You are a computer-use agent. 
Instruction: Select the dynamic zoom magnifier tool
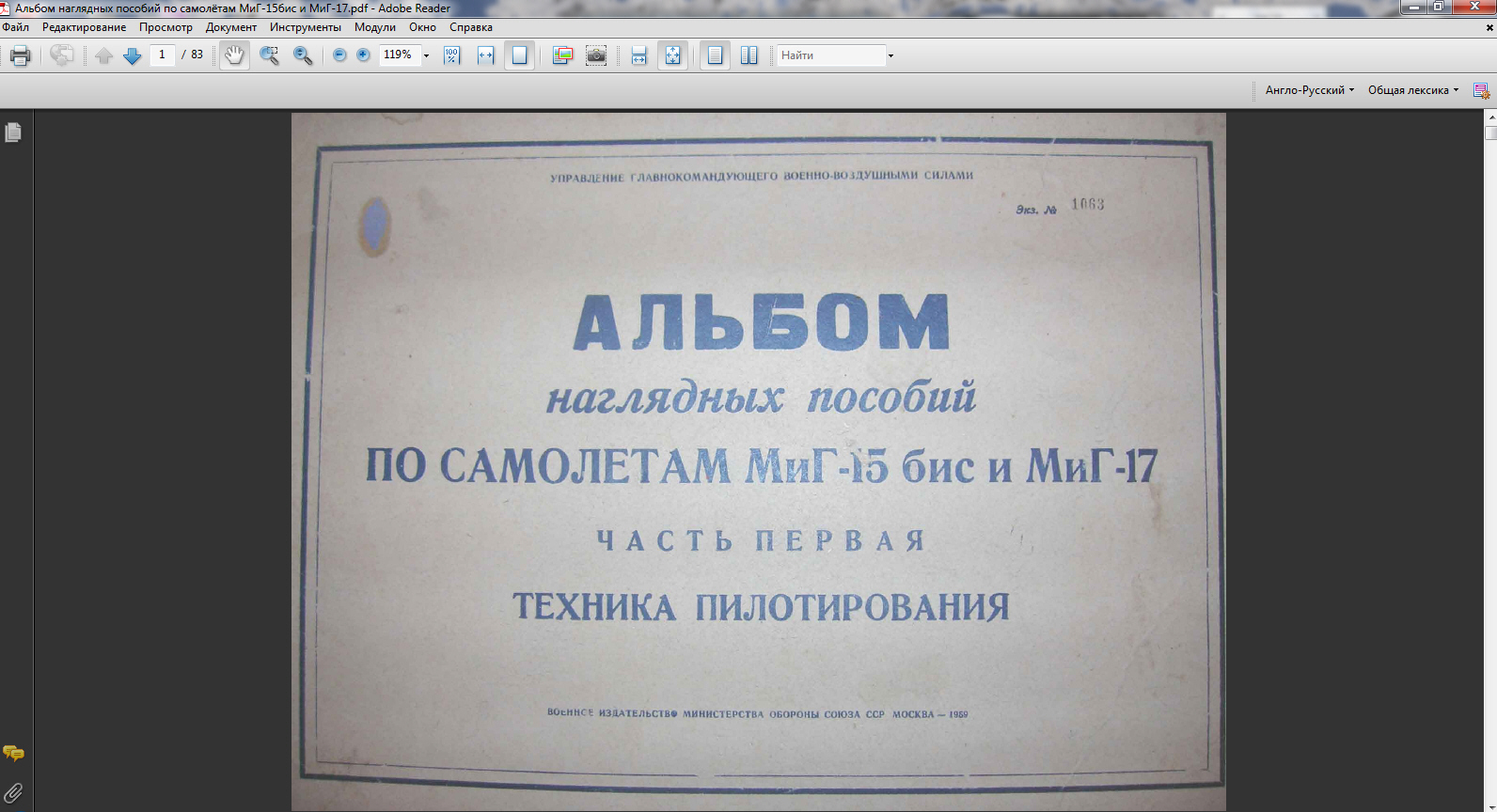click(303, 55)
